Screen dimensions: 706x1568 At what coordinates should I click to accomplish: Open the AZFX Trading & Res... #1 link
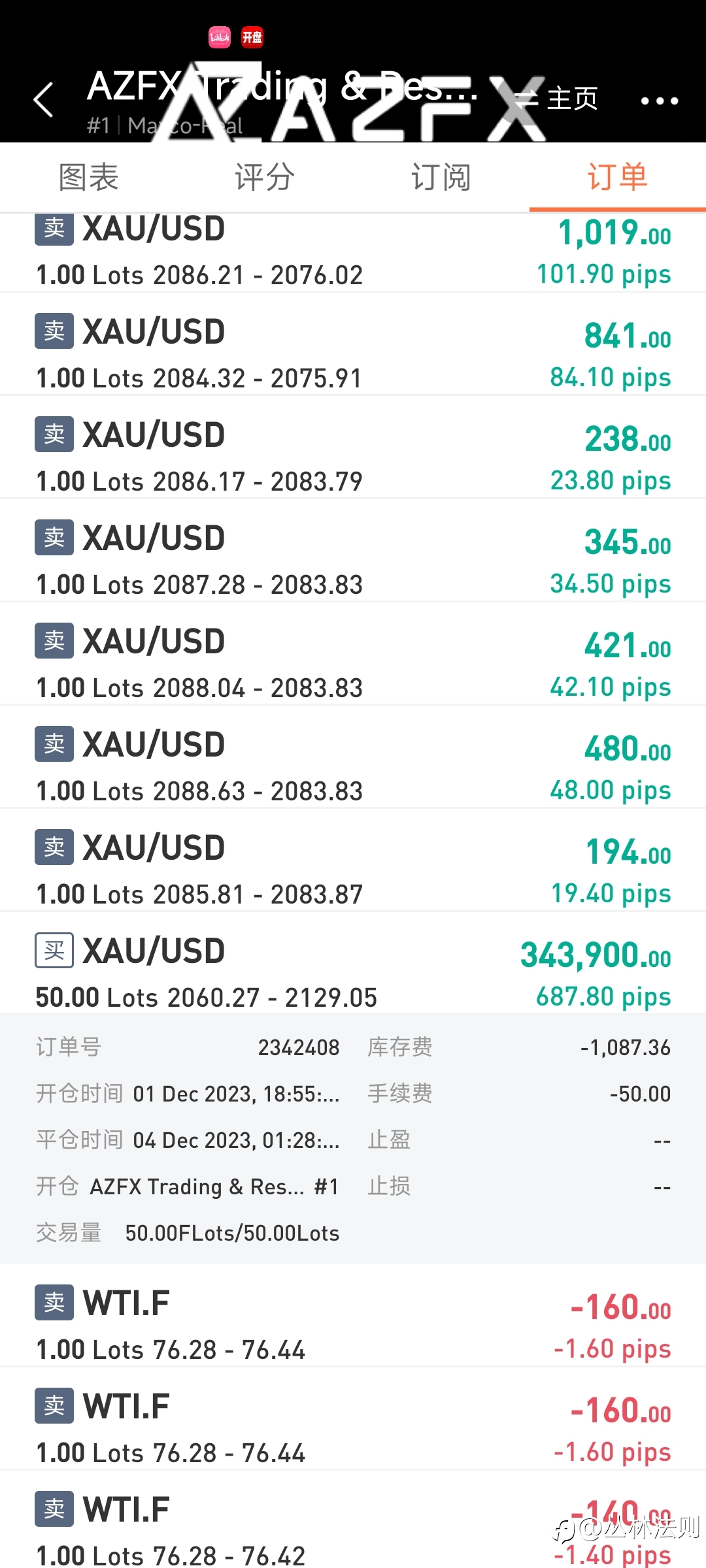click(x=214, y=1186)
